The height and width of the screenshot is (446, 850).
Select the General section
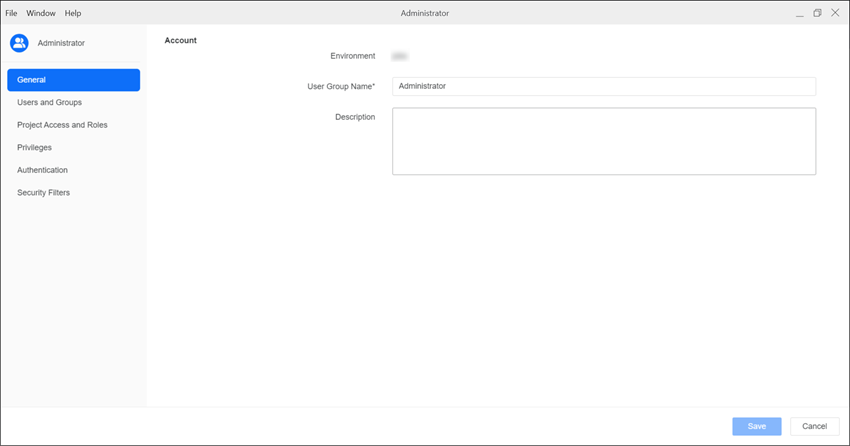point(73,80)
